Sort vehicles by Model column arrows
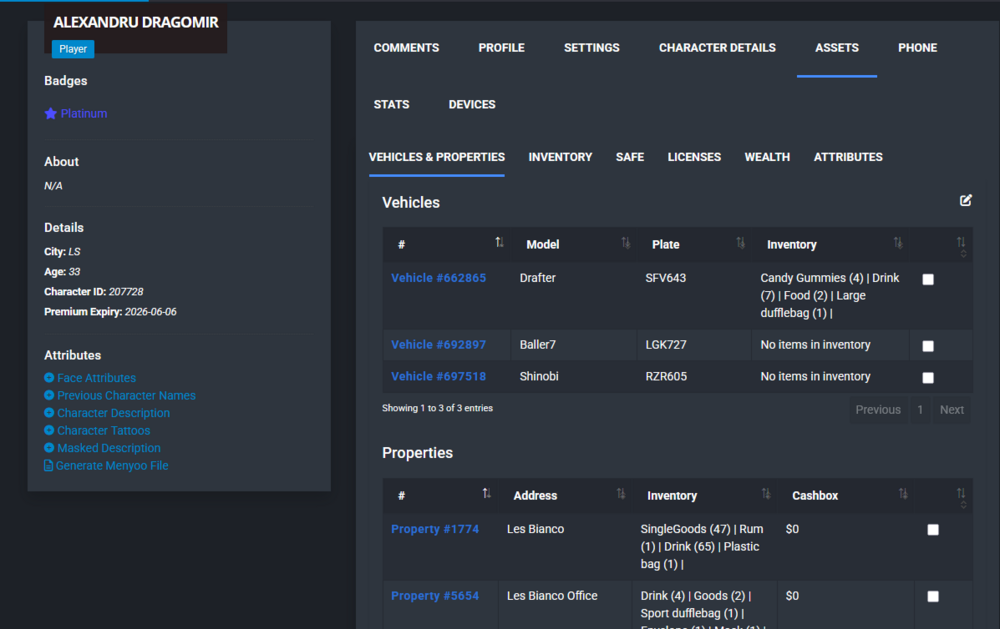 (626, 242)
